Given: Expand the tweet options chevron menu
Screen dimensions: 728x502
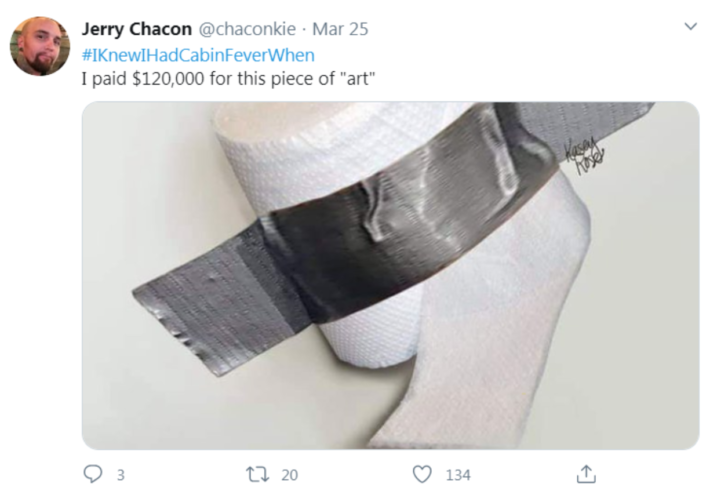Looking at the screenshot, I should (691, 26).
